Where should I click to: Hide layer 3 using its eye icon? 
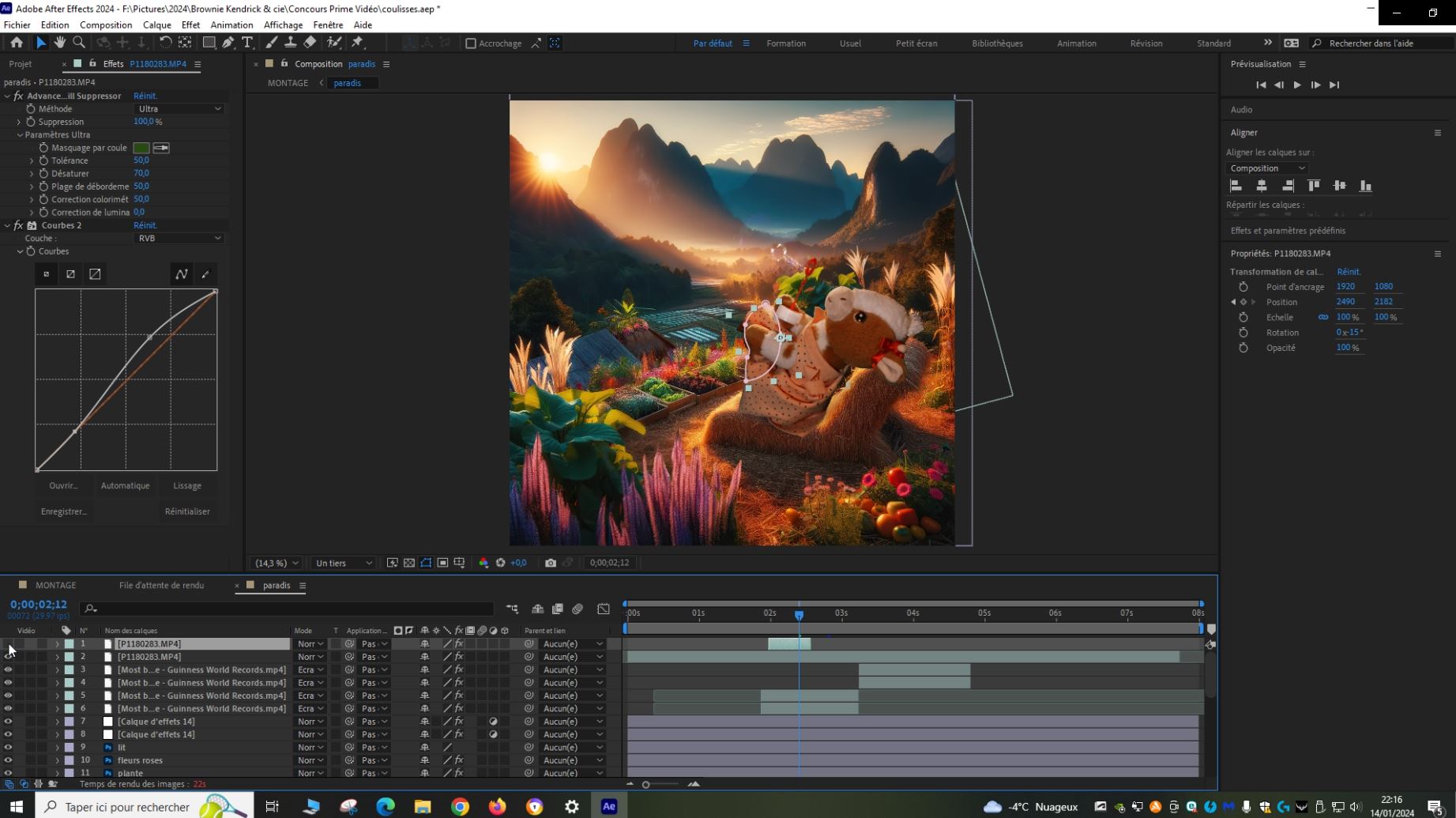[8, 669]
